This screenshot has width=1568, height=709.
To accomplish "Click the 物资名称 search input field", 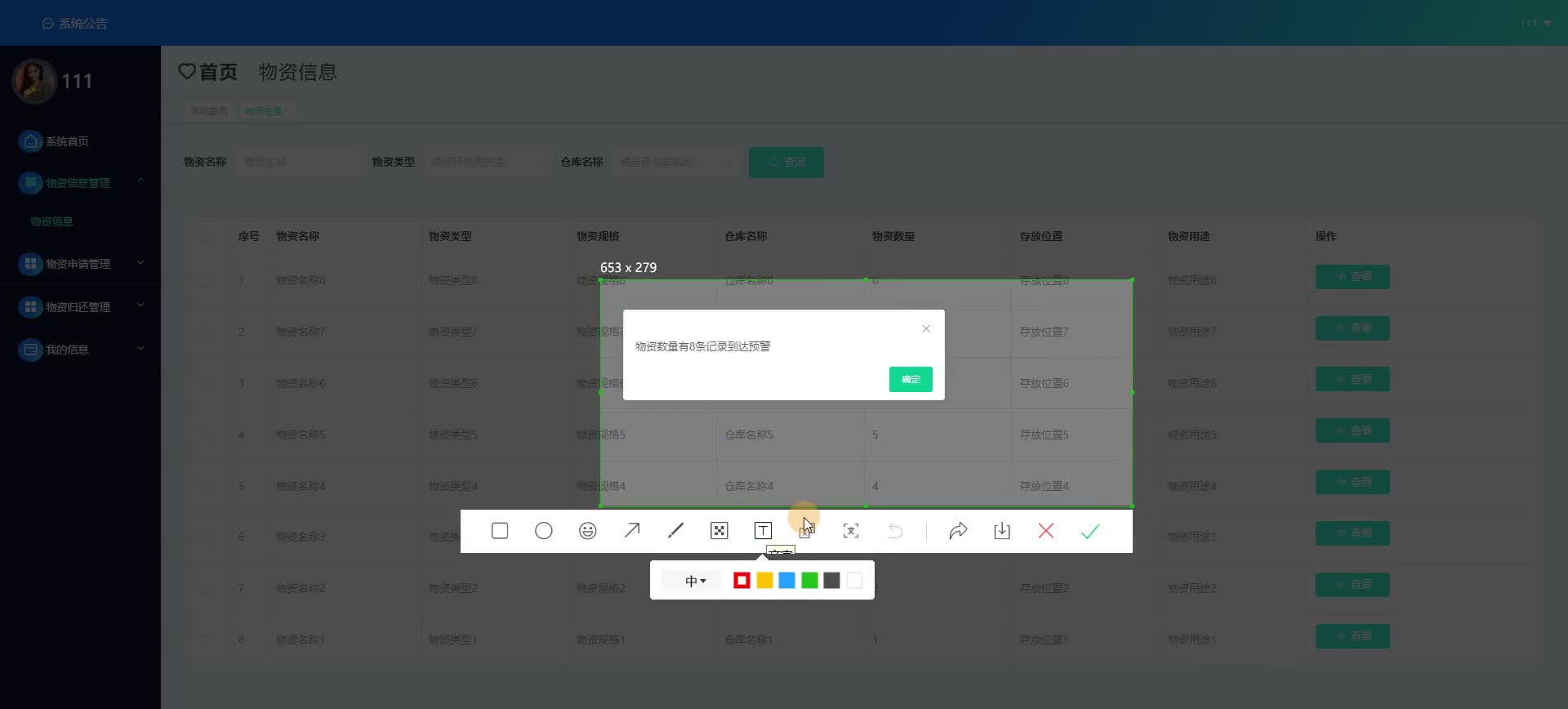I will pos(297,162).
